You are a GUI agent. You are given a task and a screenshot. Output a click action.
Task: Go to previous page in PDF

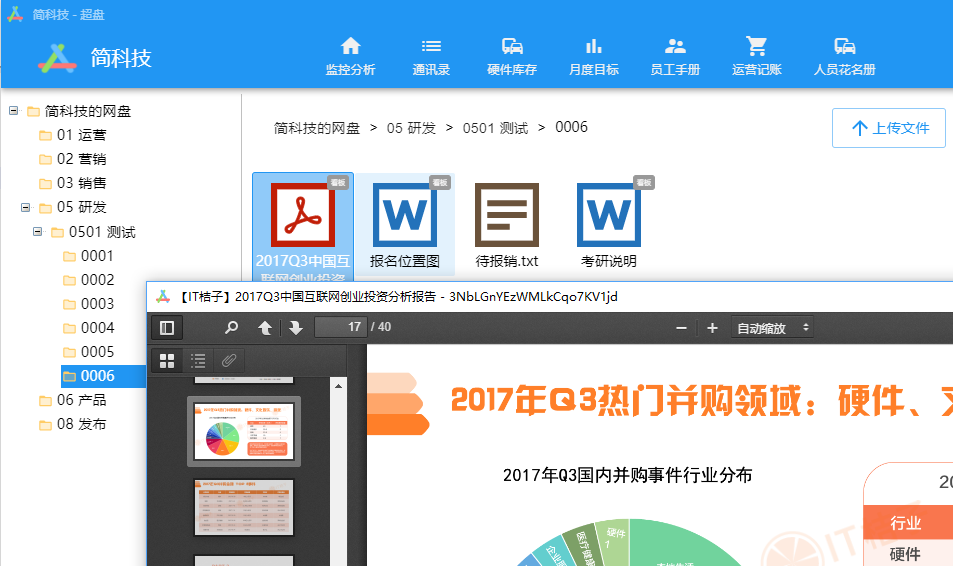click(x=265, y=328)
